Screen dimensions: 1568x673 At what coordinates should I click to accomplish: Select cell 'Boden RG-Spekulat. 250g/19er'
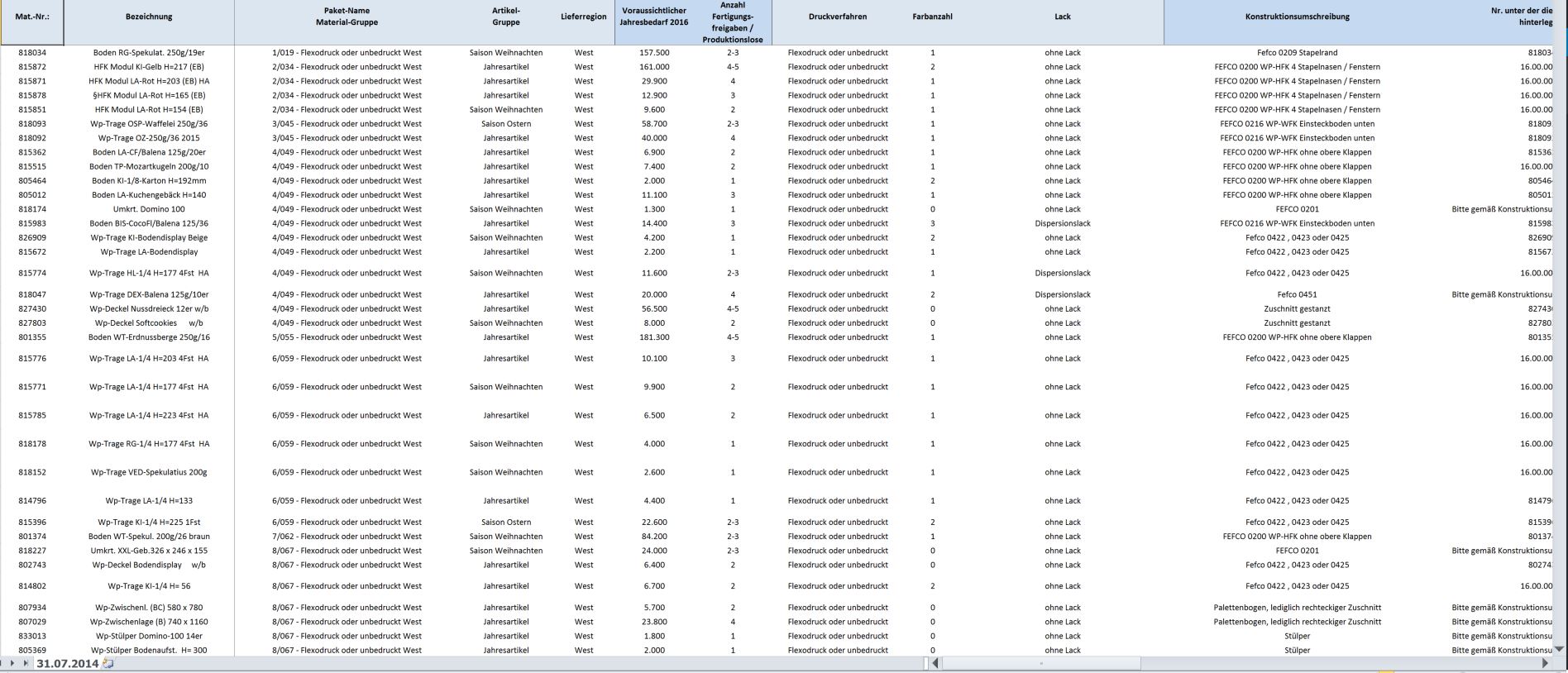pos(149,52)
